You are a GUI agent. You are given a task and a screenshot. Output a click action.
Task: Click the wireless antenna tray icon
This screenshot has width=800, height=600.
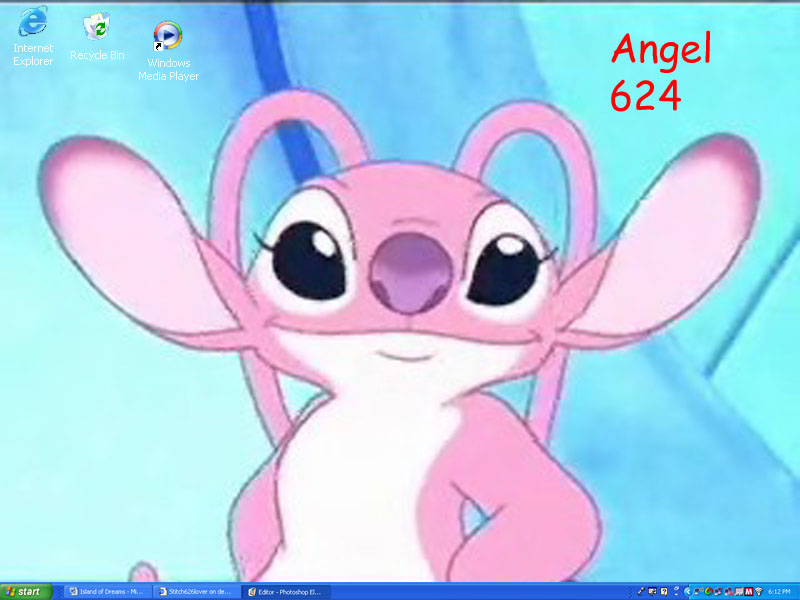coord(757,590)
